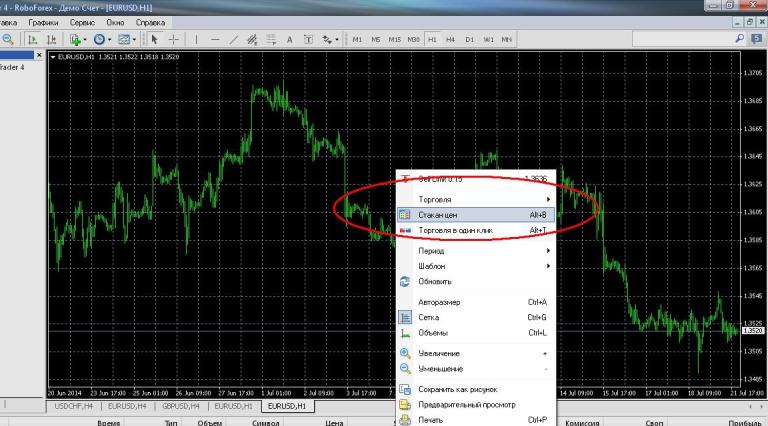Switch chart to MN timeframe
Screen dimensions: 768x426
pyautogui.click(x=506, y=39)
